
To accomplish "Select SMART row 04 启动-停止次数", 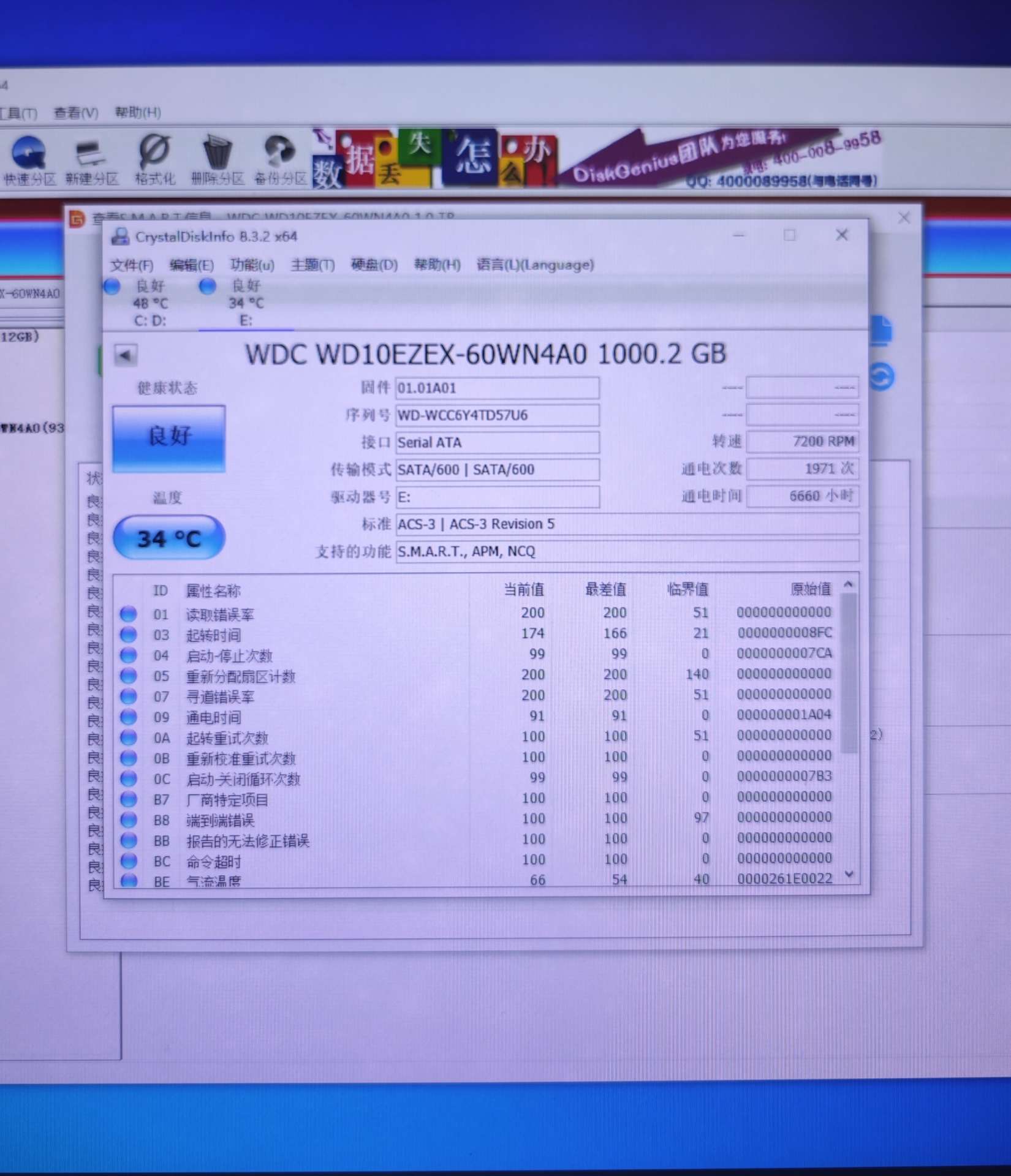I will [477, 655].
